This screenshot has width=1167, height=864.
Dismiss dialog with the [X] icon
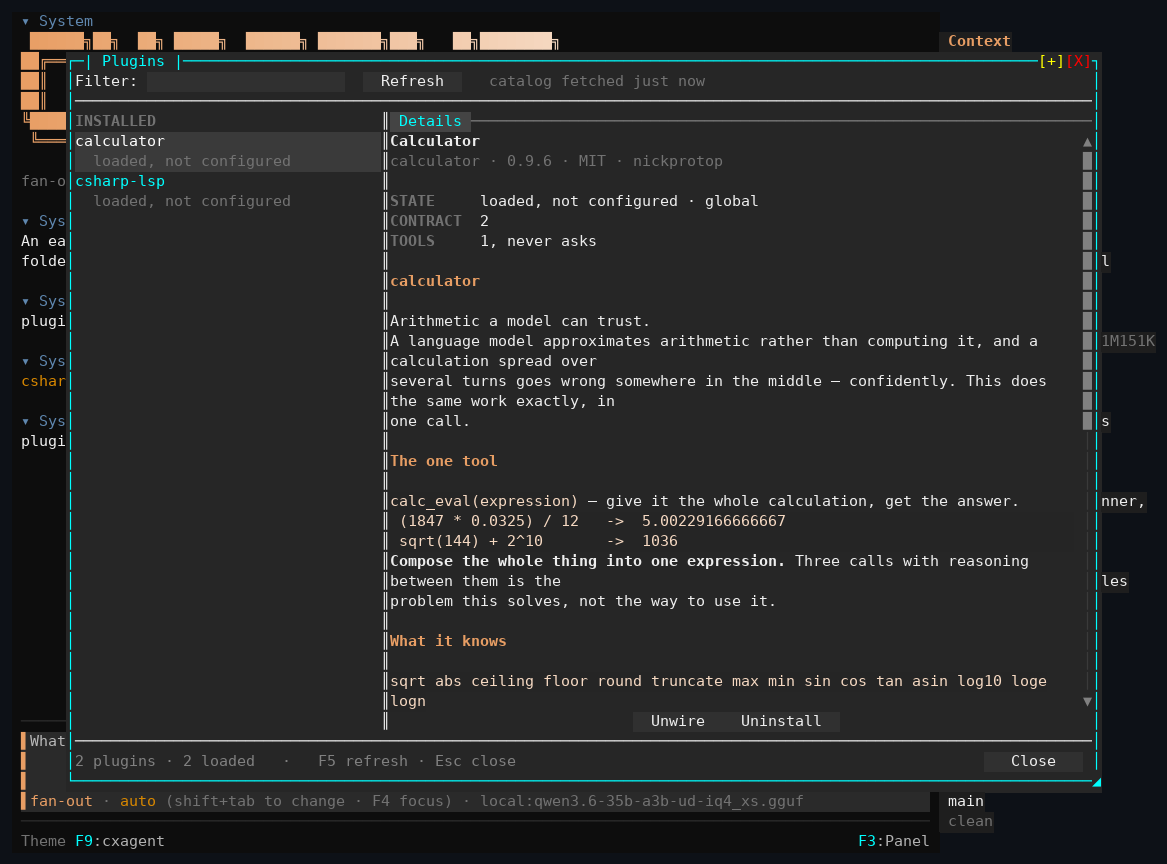[1078, 61]
